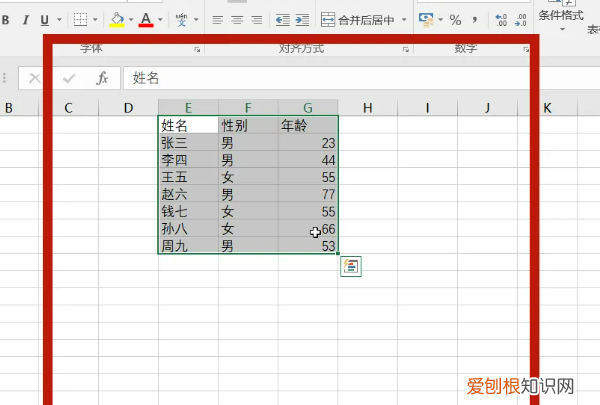Image resolution: width=600 pixels, height=405 pixels.
Task: Apply red font color
Action: (x=146, y=20)
